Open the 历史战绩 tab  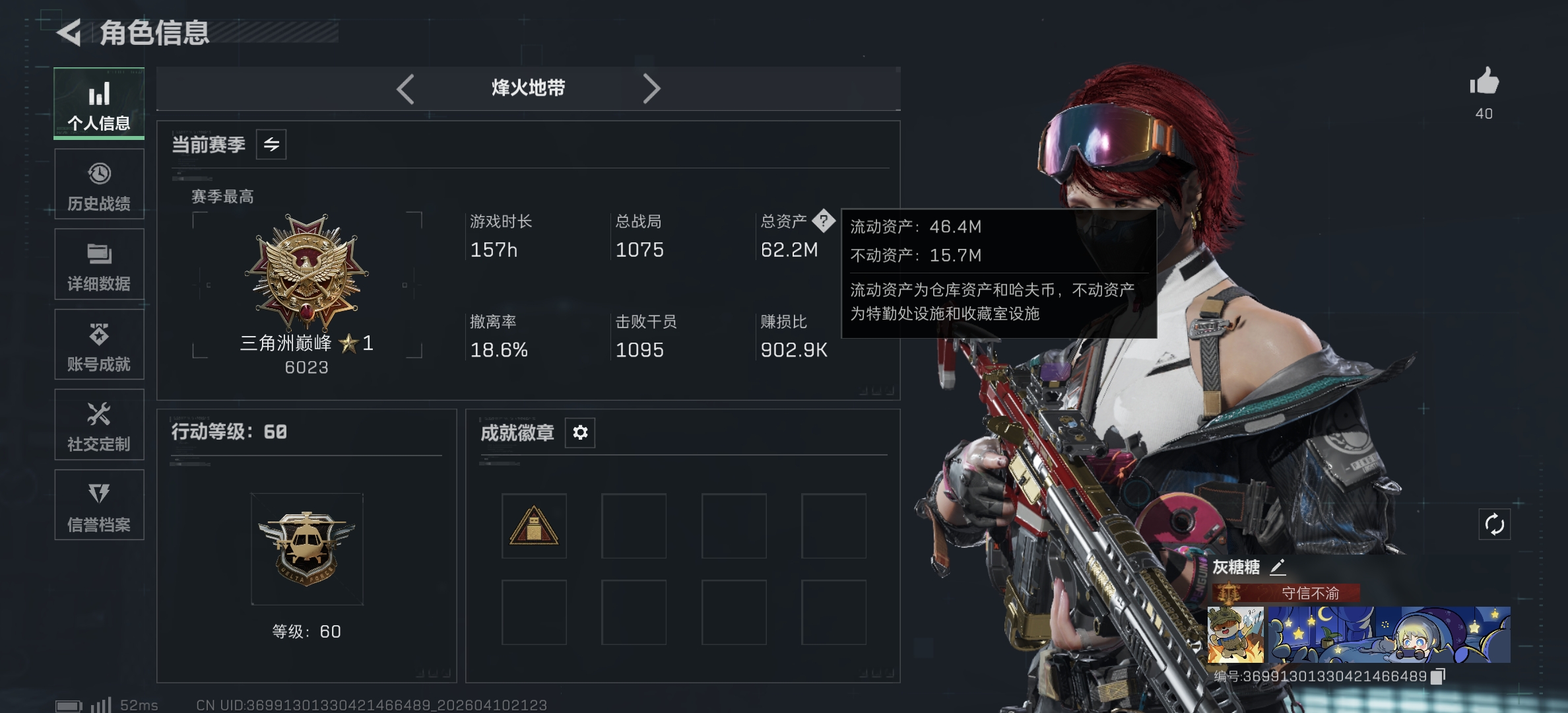click(99, 184)
